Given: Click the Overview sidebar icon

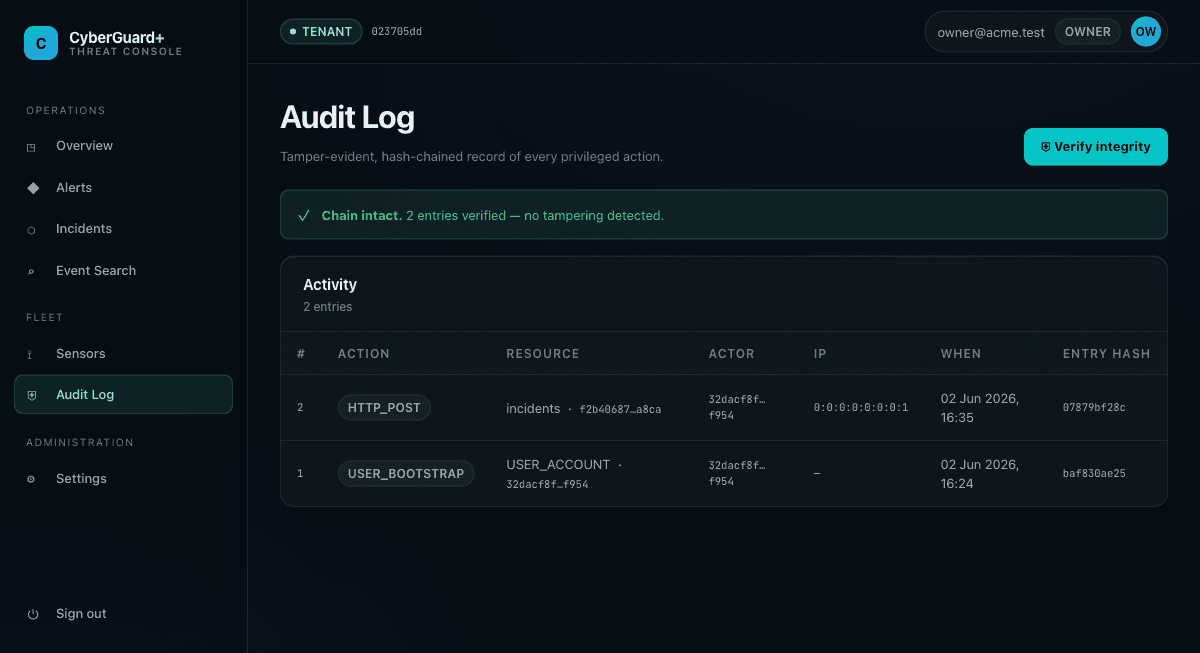Looking at the screenshot, I should [32, 147].
